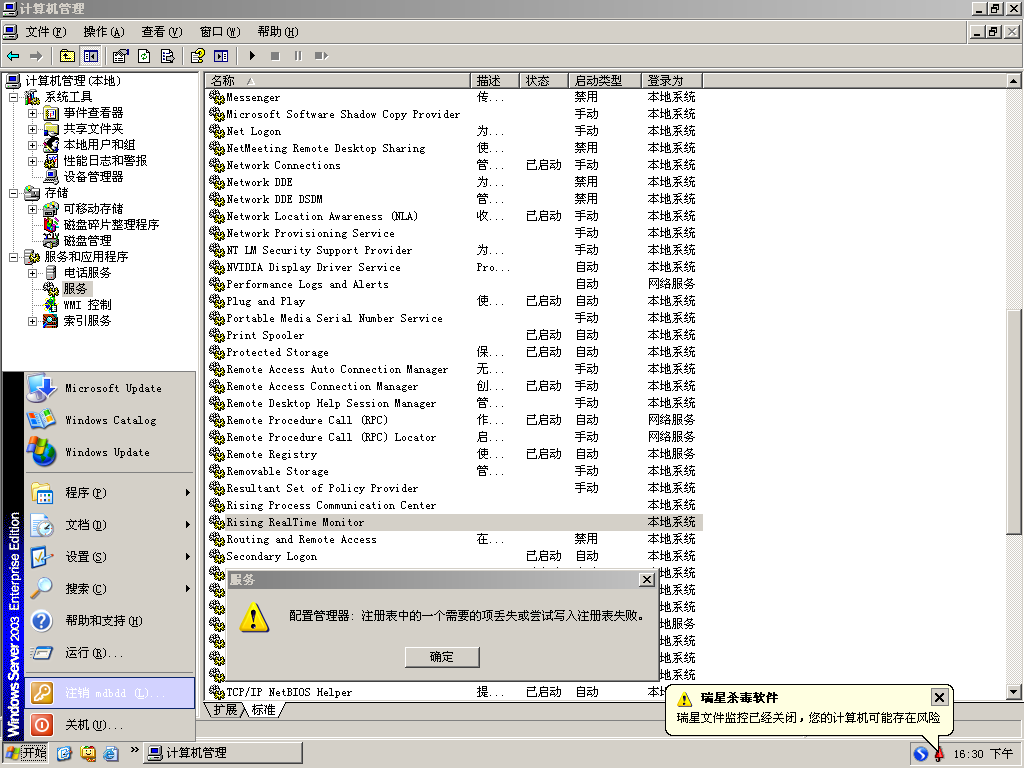1024x768 pixels.
Task: Click the services list vertical scrollbar thumb
Action: click(1013, 422)
